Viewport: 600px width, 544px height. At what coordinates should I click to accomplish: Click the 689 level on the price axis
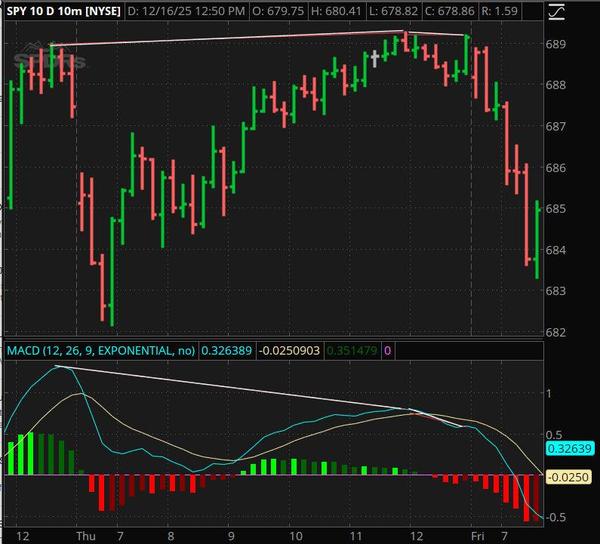tap(557, 45)
